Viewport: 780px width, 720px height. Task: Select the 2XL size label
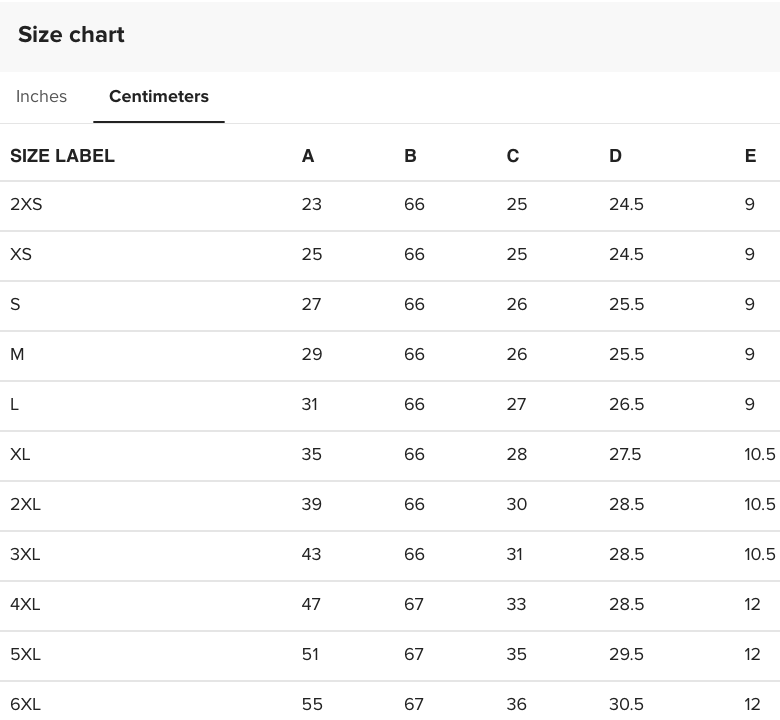click(25, 505)
